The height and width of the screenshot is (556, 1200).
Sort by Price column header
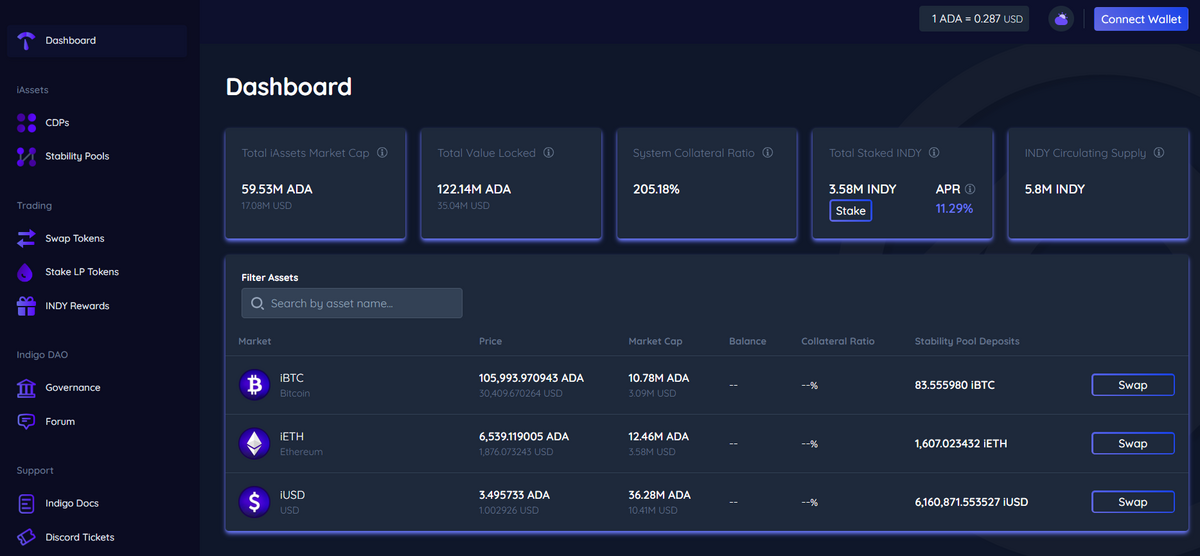pos(490,341)
